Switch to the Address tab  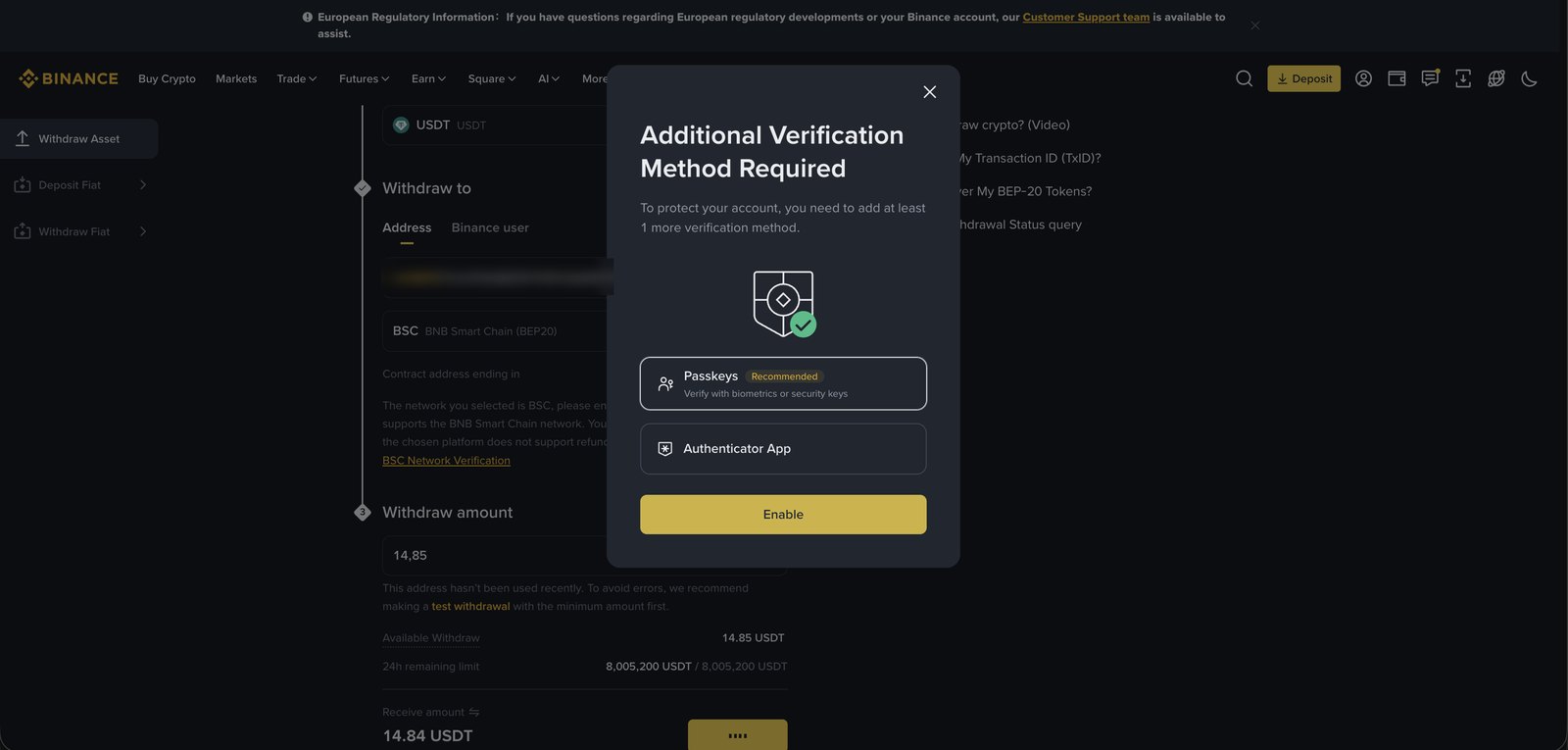point(407,227)
